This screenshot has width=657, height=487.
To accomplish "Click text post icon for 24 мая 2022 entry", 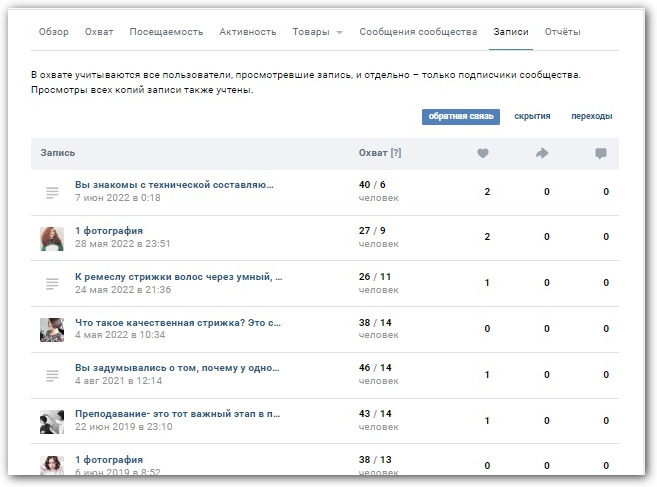I will click(x=52, y=284).
